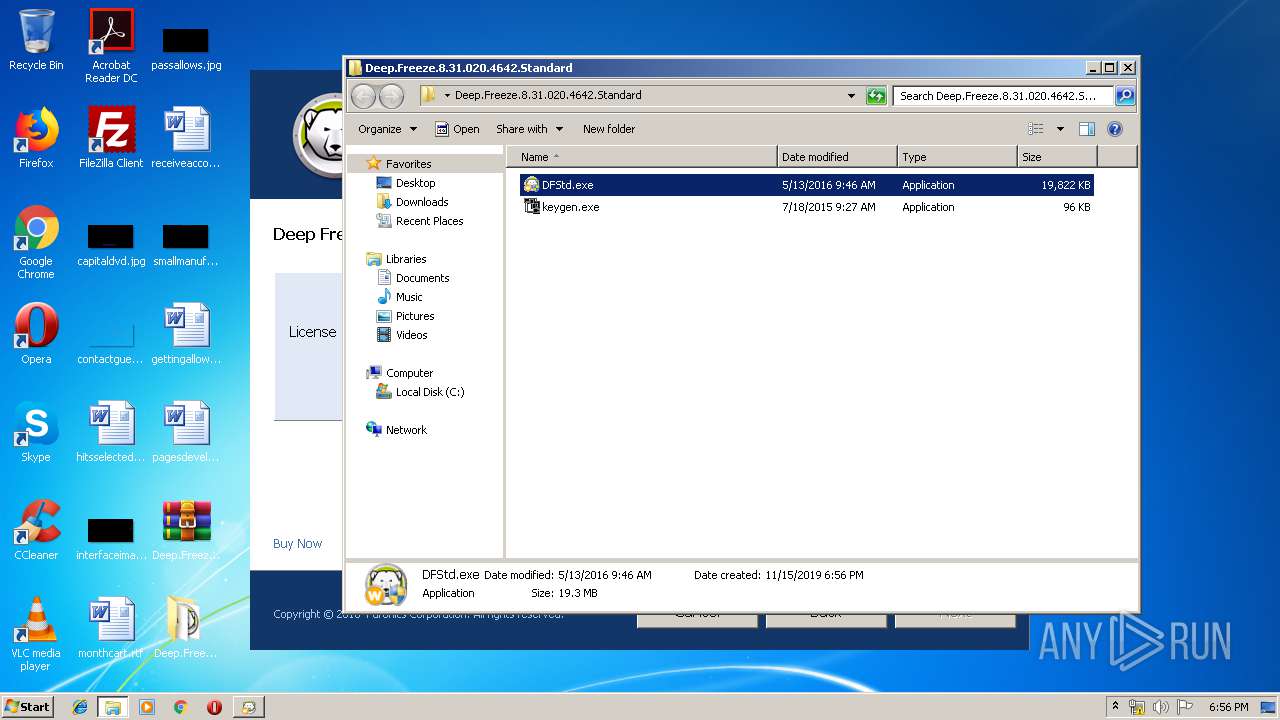Open the smallmanuf desktop image file
1280x720 pixels.
pyautogui.click(x=186, y=245)
